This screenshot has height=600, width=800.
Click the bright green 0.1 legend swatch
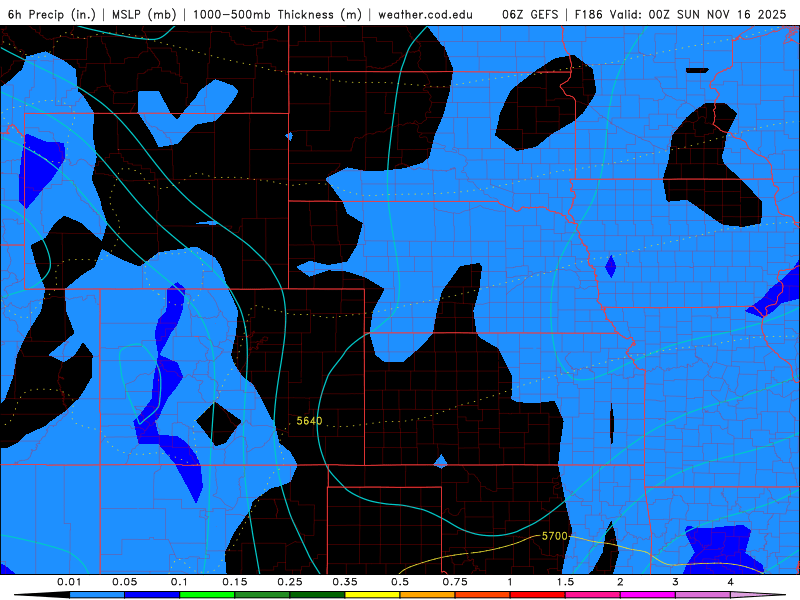pyautogui.click(x=207, y=595)
